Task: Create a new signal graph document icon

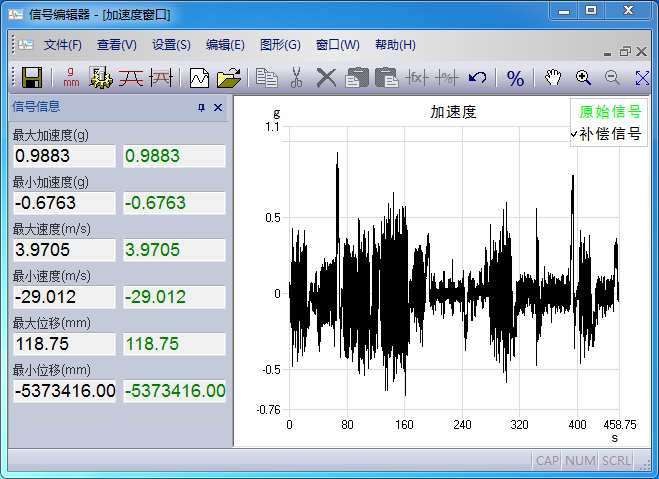Action: click(199, 78)
